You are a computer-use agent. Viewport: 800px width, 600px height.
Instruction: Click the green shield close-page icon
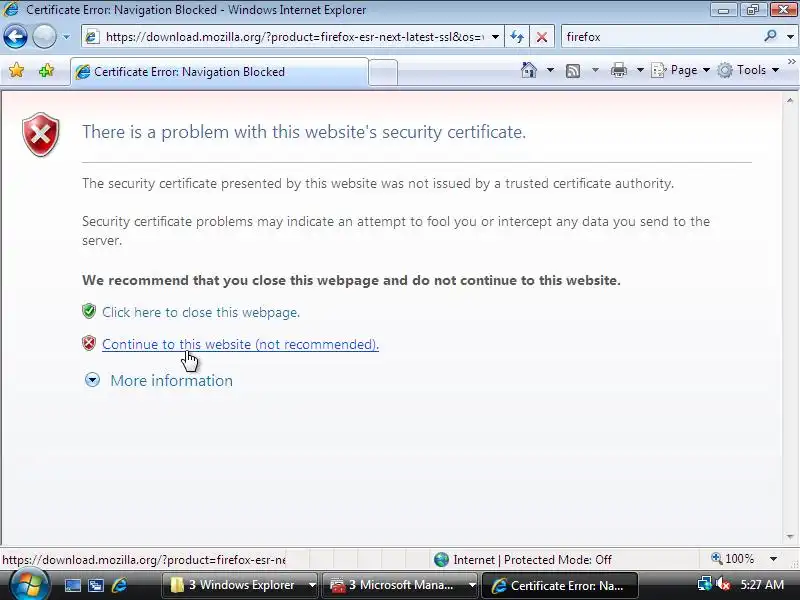pyautogui.click(x=89, y=311)
